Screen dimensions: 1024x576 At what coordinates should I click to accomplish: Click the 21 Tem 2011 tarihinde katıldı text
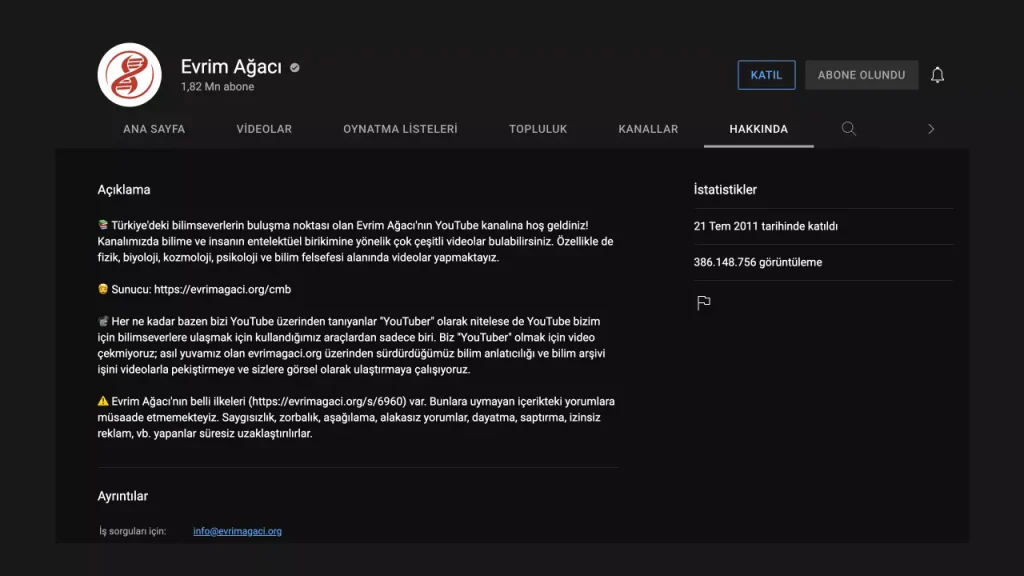pyautogui.click(x=765, y=226)
